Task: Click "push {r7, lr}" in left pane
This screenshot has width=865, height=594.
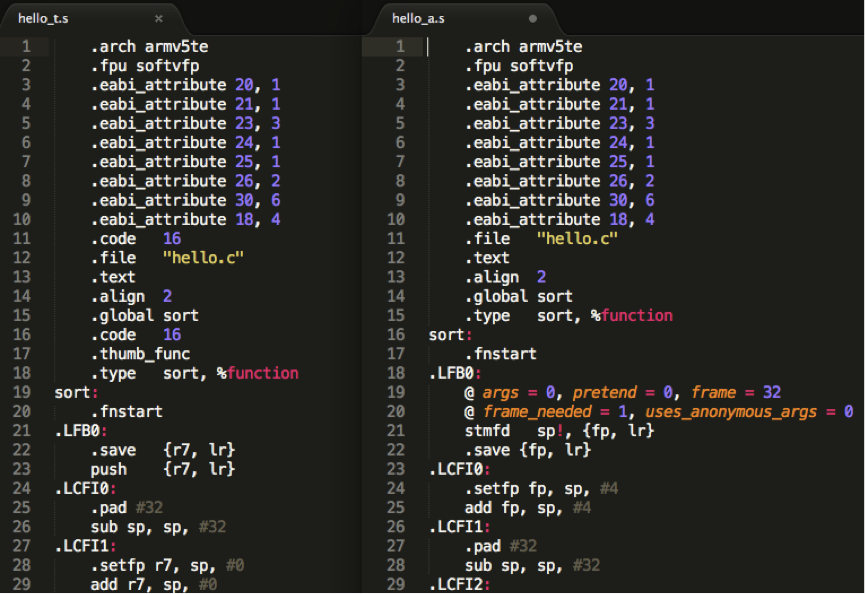Action: point(163,469)
